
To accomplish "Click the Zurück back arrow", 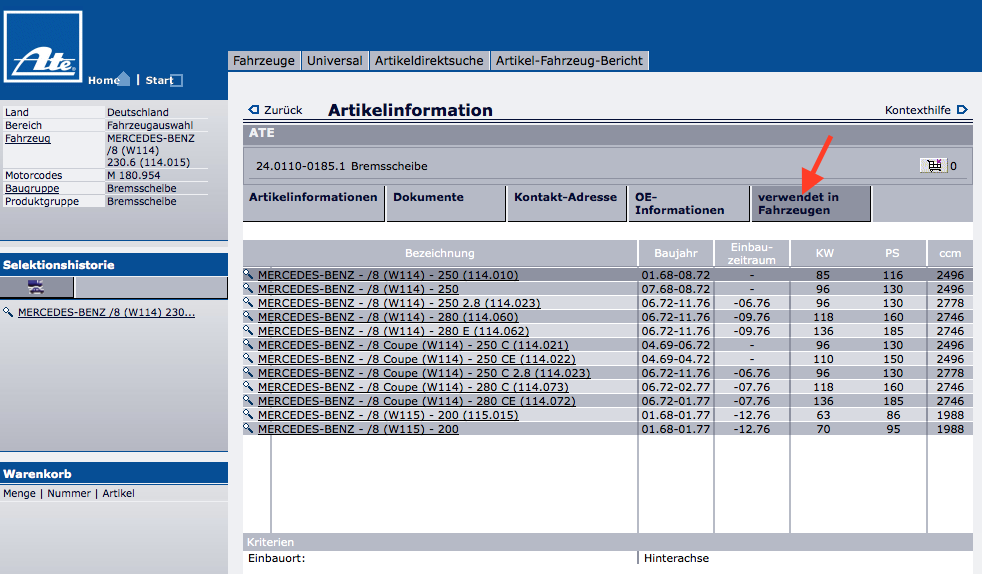I will coord(254,110).
